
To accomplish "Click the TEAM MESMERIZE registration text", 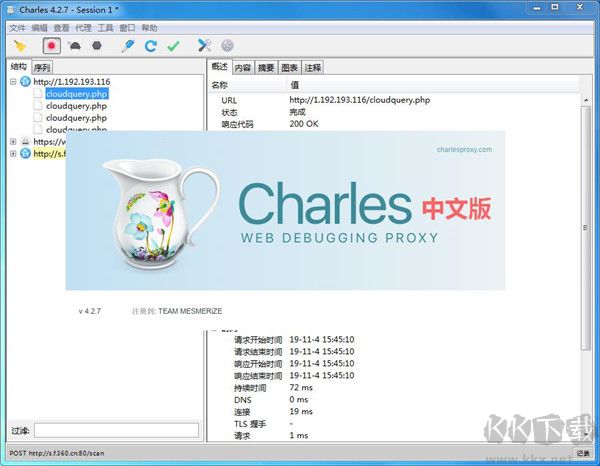I will 190,311.
